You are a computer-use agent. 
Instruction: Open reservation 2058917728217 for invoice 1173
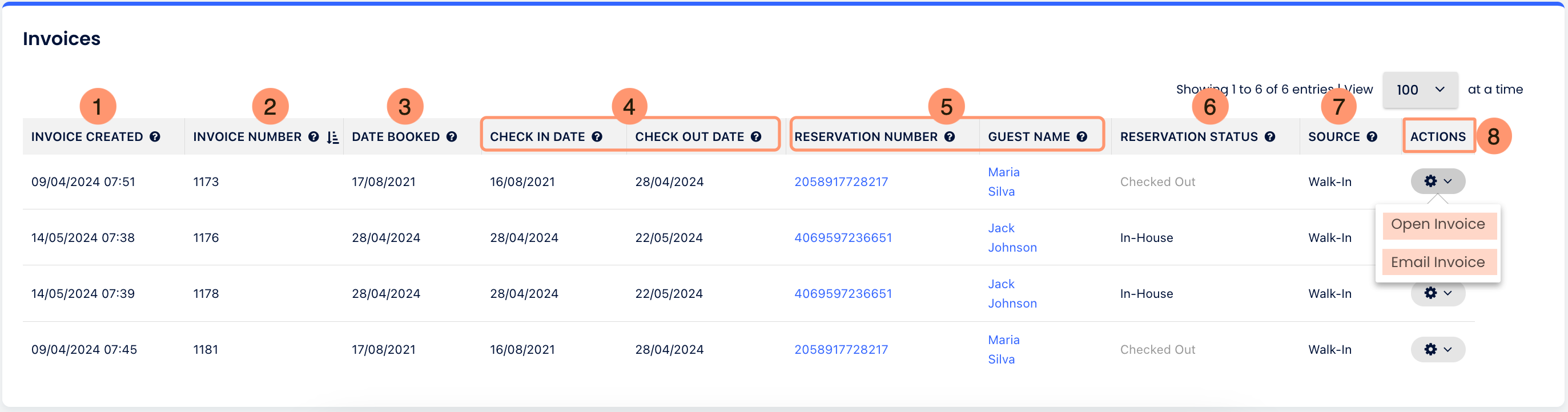coord(841,182)
